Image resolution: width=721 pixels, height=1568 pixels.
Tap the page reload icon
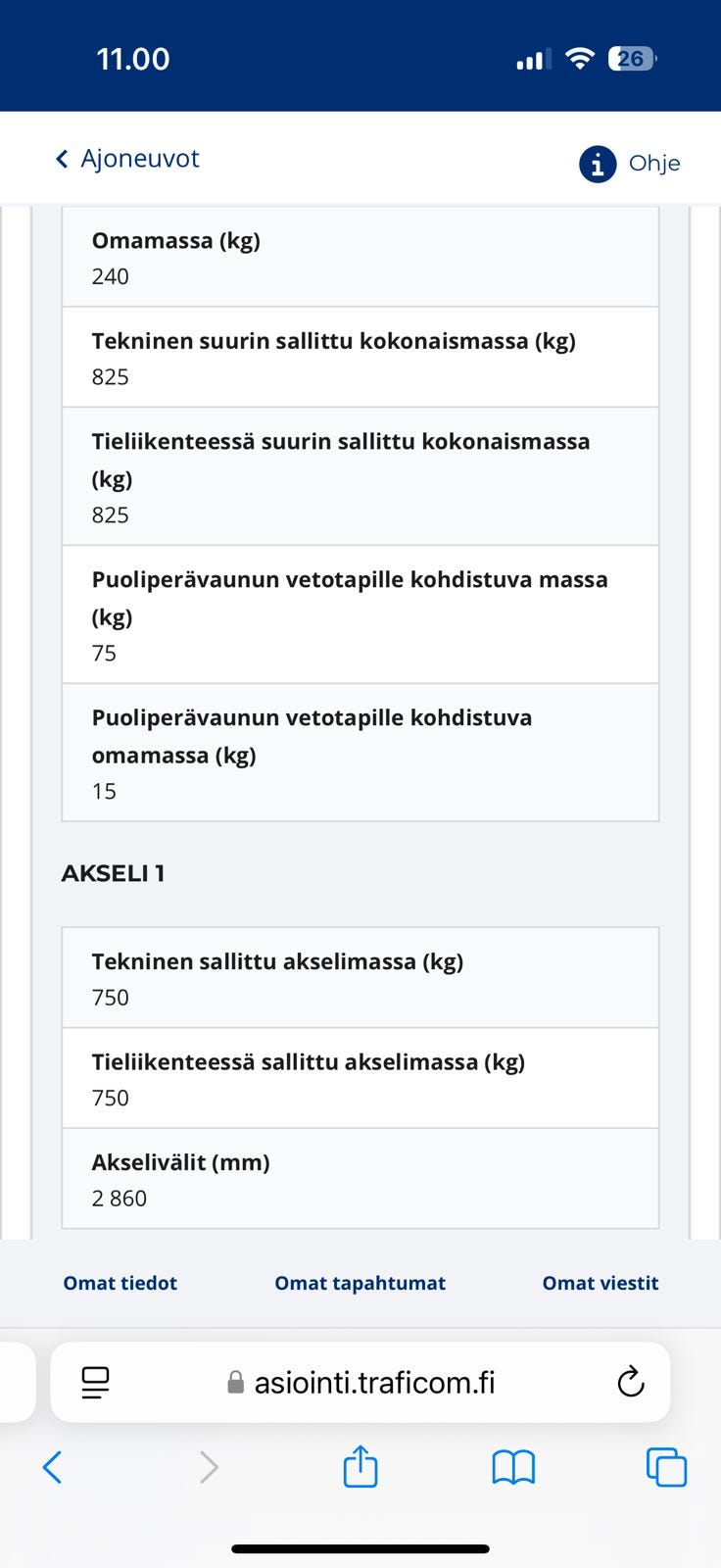pyautogui.click(x=631, y=1382)
